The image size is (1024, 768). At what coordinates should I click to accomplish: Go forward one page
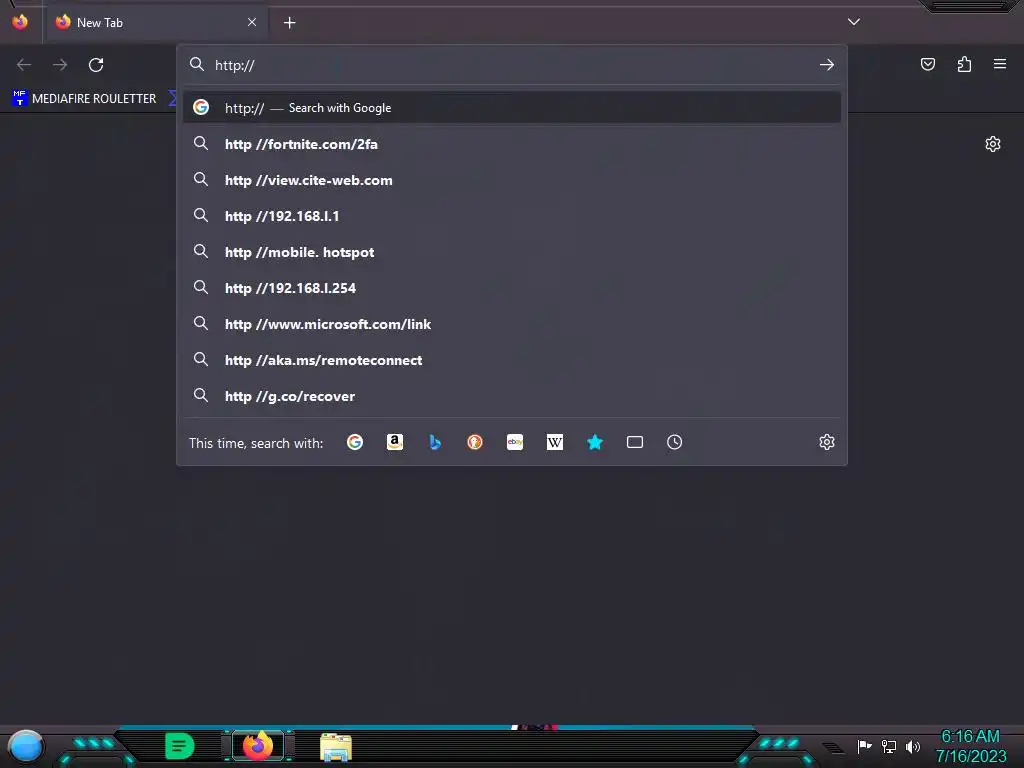pos(60,65)
